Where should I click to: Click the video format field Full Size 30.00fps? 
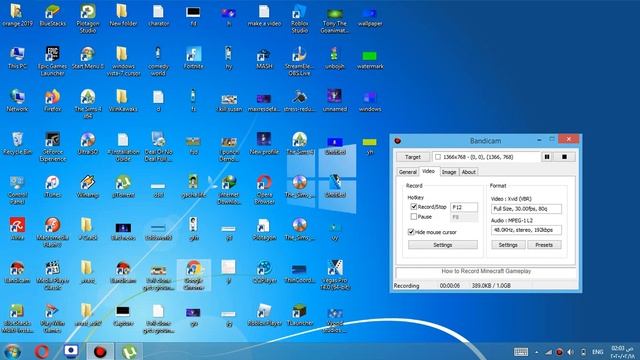click(526, 209)
